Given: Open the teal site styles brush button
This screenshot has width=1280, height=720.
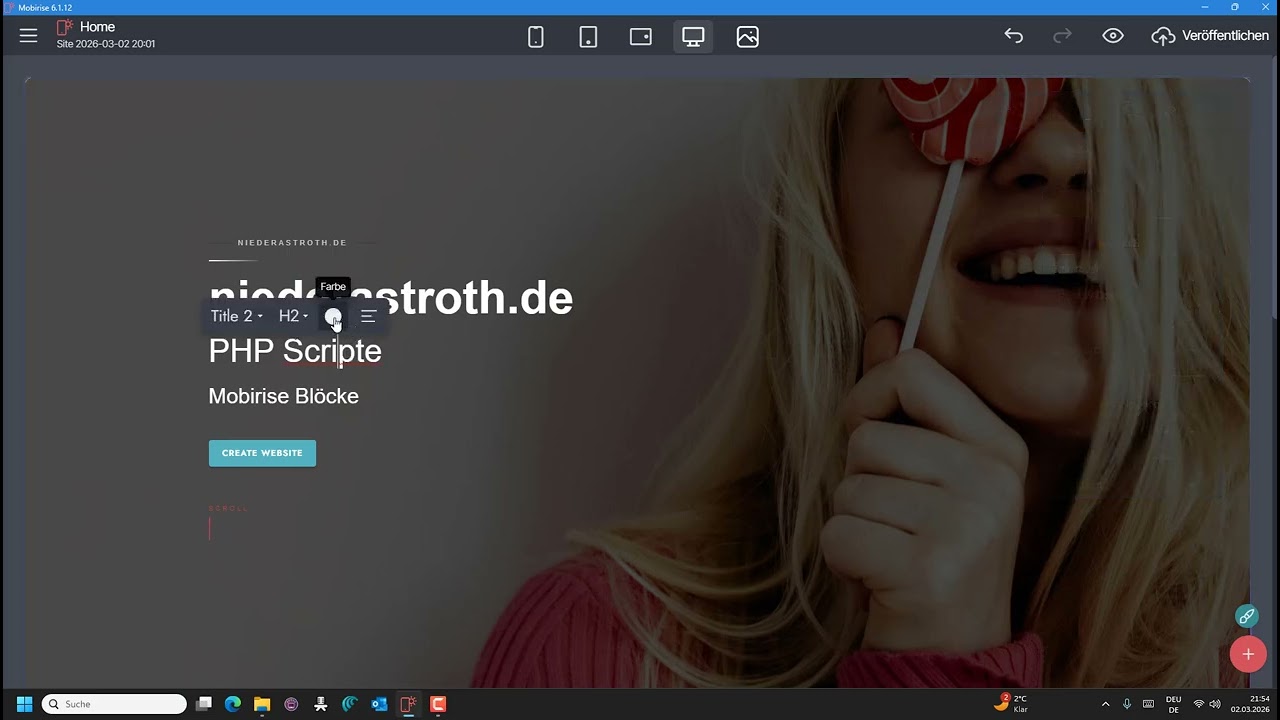Looking at the screenshot, I should click(1247, 616).
